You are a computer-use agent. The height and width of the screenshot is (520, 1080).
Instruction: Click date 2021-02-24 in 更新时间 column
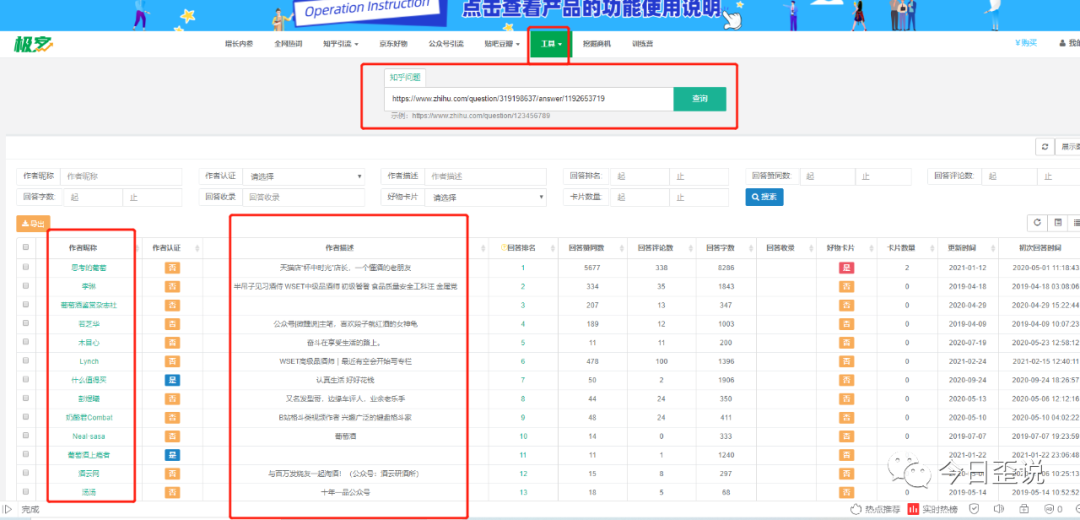point(967,361)
